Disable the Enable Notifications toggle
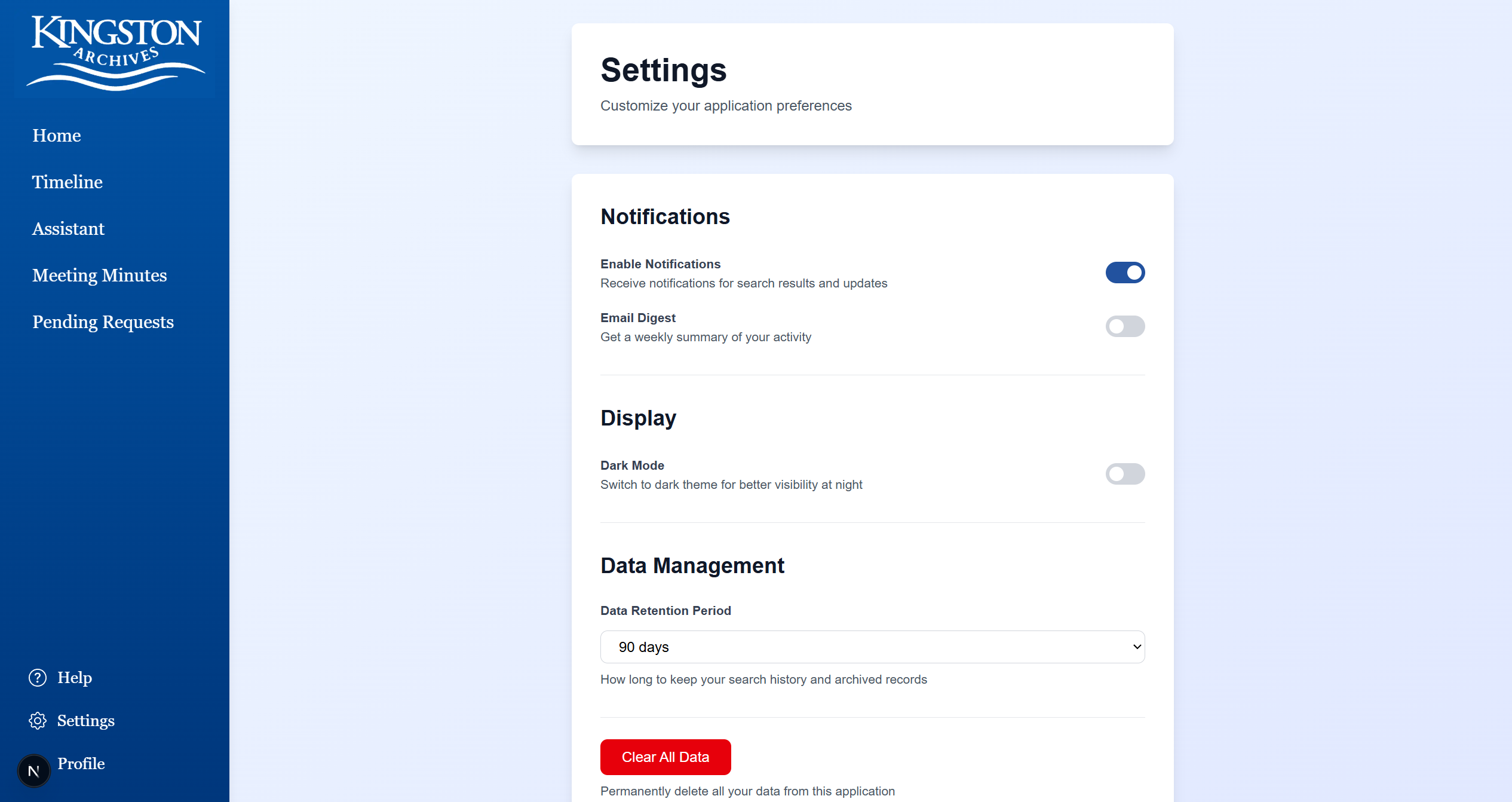Screen dimensions: 1512x802 1124,273
